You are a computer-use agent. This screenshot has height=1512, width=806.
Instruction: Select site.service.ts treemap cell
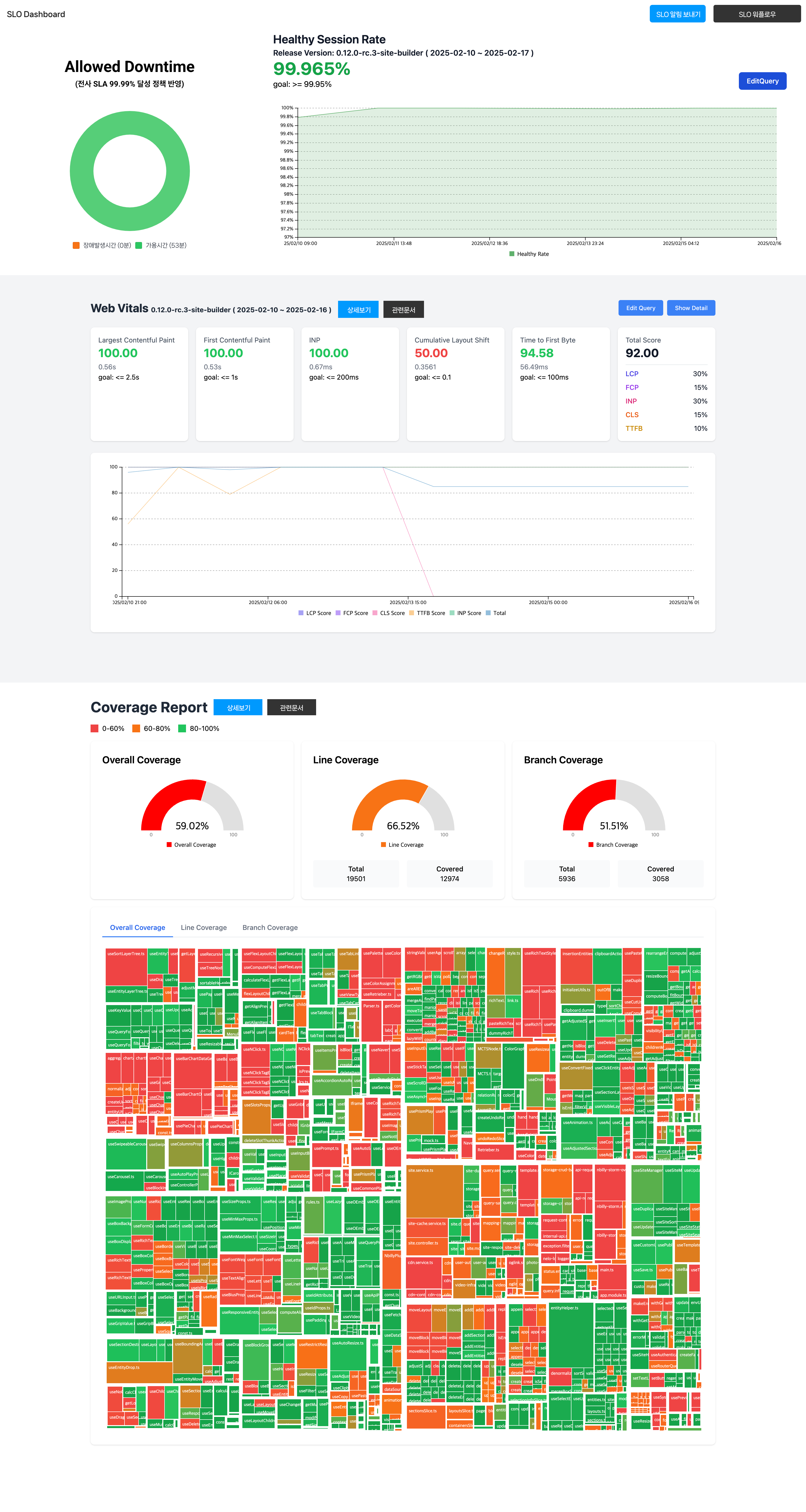pos(435,1191)
